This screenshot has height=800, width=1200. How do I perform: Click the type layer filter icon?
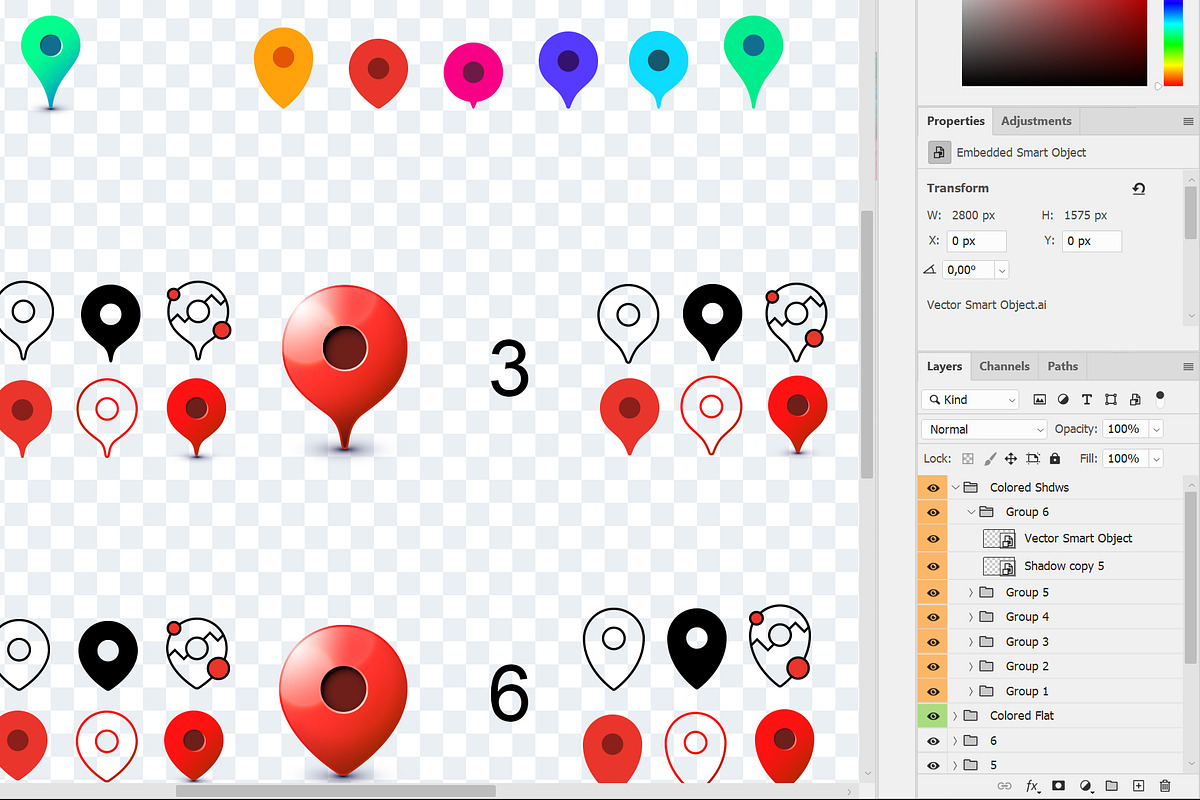pyautogui.click(x=1087, y=399)
